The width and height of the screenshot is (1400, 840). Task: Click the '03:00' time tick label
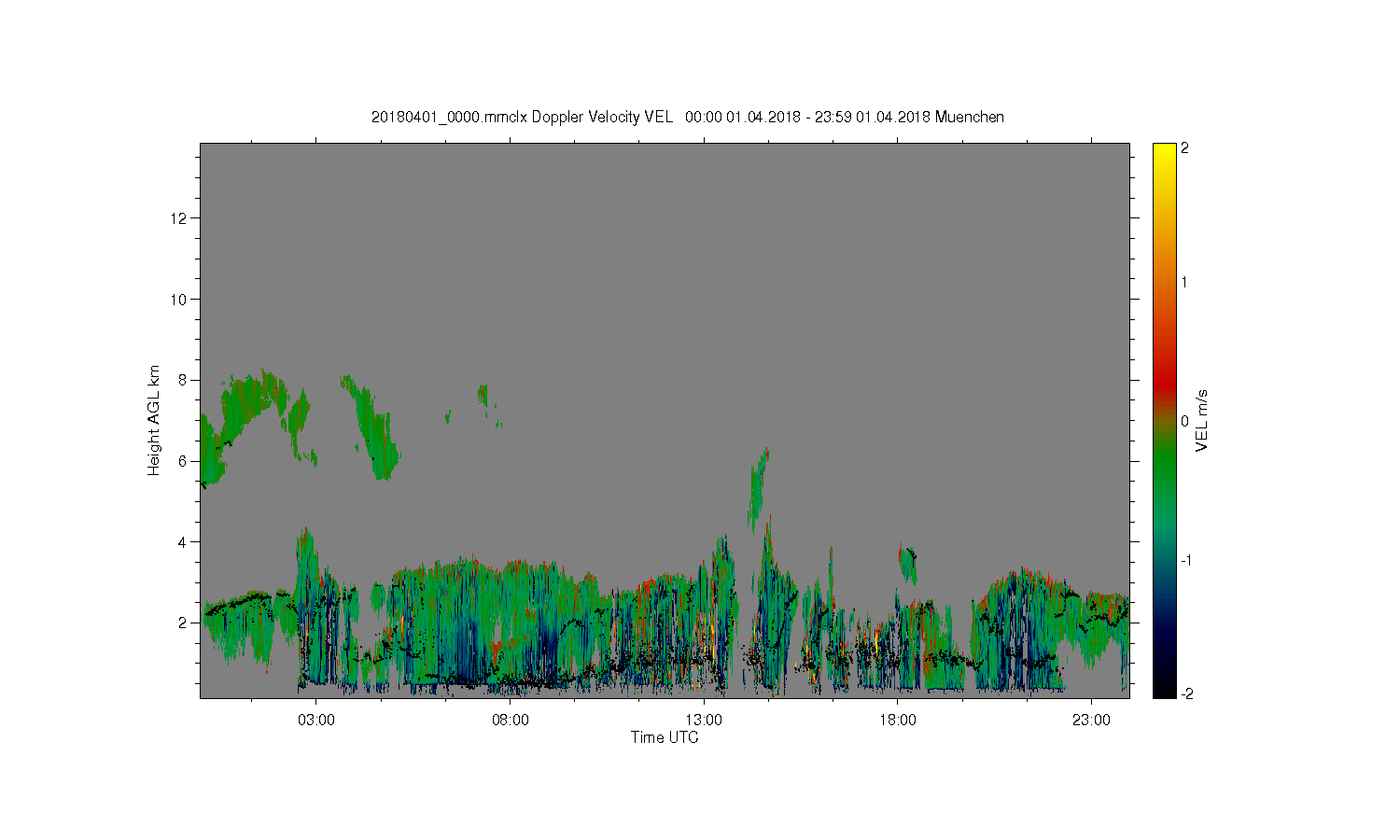click(316, 721)
